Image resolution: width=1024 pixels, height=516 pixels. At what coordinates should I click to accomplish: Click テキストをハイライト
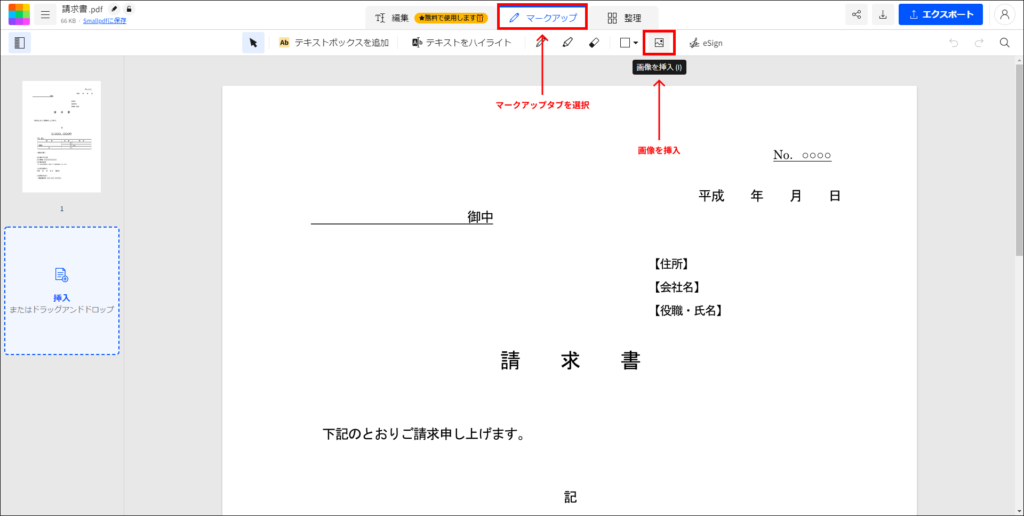click(462, 43)
